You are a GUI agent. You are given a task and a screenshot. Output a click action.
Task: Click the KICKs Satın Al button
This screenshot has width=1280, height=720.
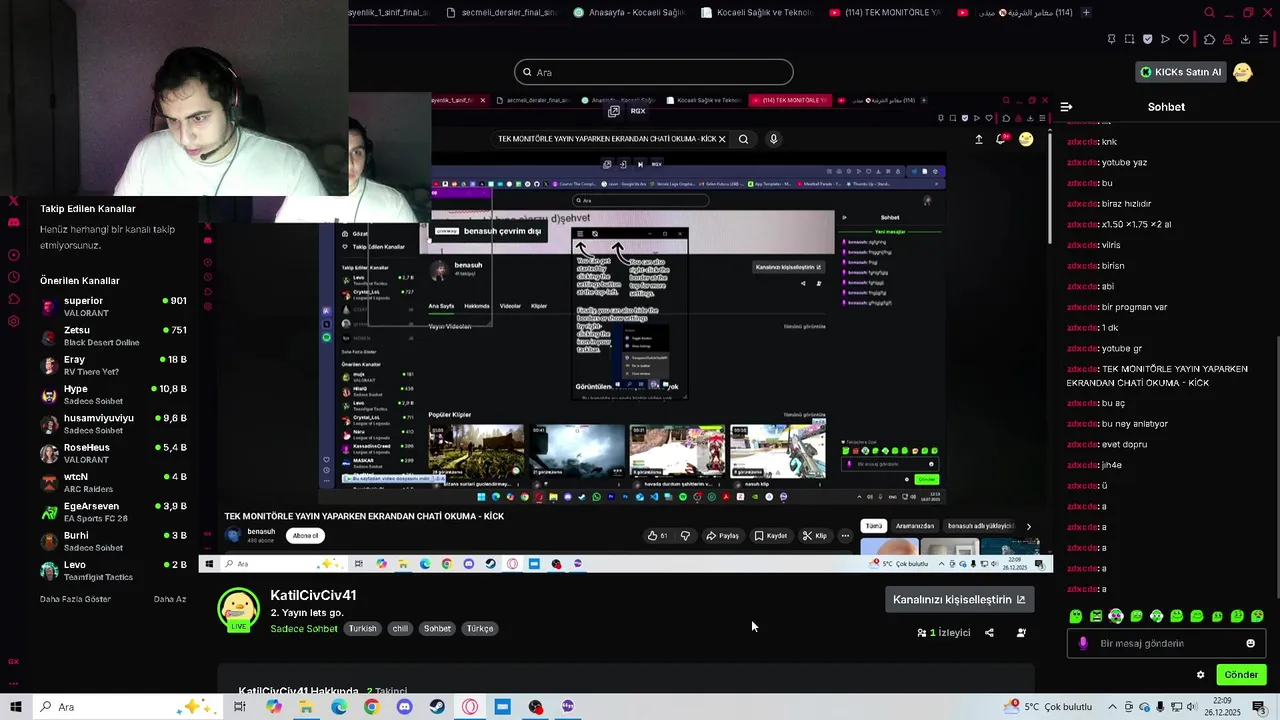[1181, 72]
